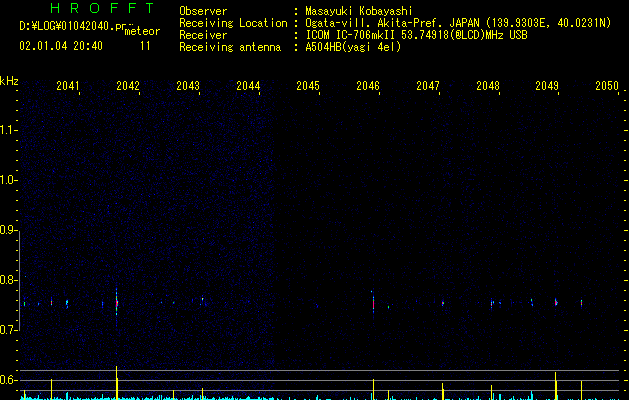This screenshot has height=400, width=629.
Task: Click the 0.6 kHz frequency label
Action: coord(8,380)
